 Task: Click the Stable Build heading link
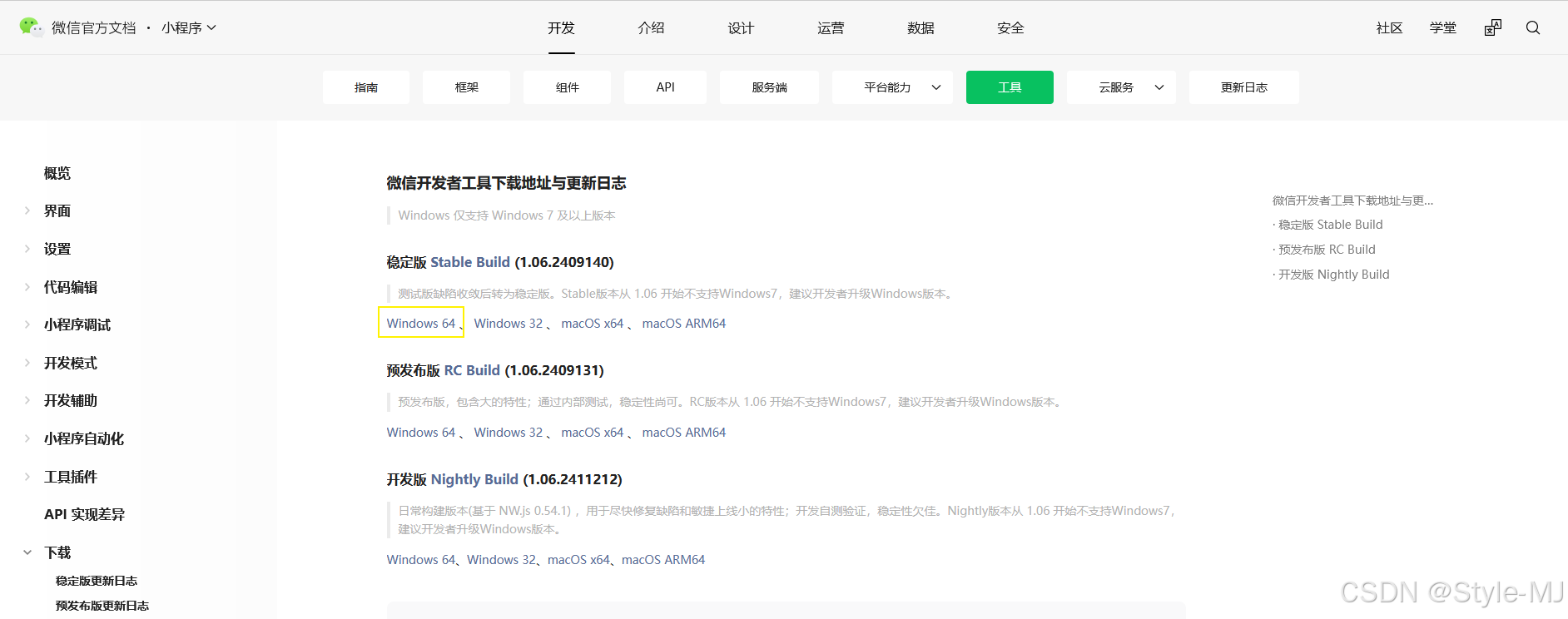pos(470,262)
